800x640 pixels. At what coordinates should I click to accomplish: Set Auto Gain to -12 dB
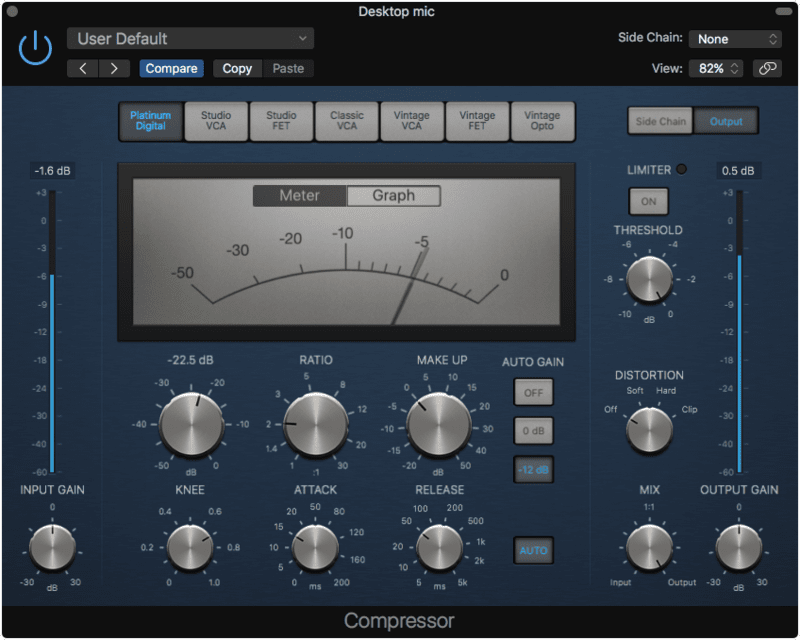point(533,470)
